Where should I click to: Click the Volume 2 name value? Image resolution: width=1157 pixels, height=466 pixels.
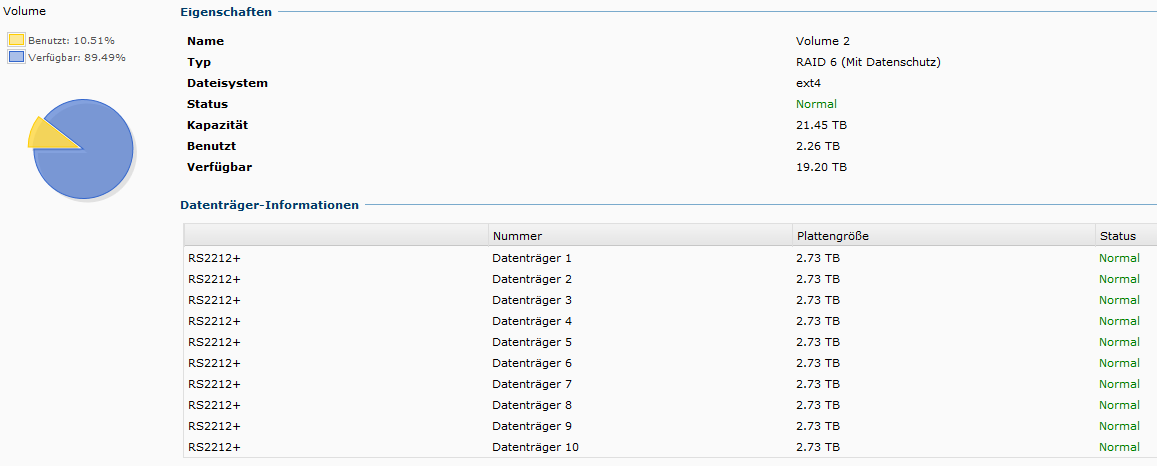pyautogui.click(x=822, y=41)
